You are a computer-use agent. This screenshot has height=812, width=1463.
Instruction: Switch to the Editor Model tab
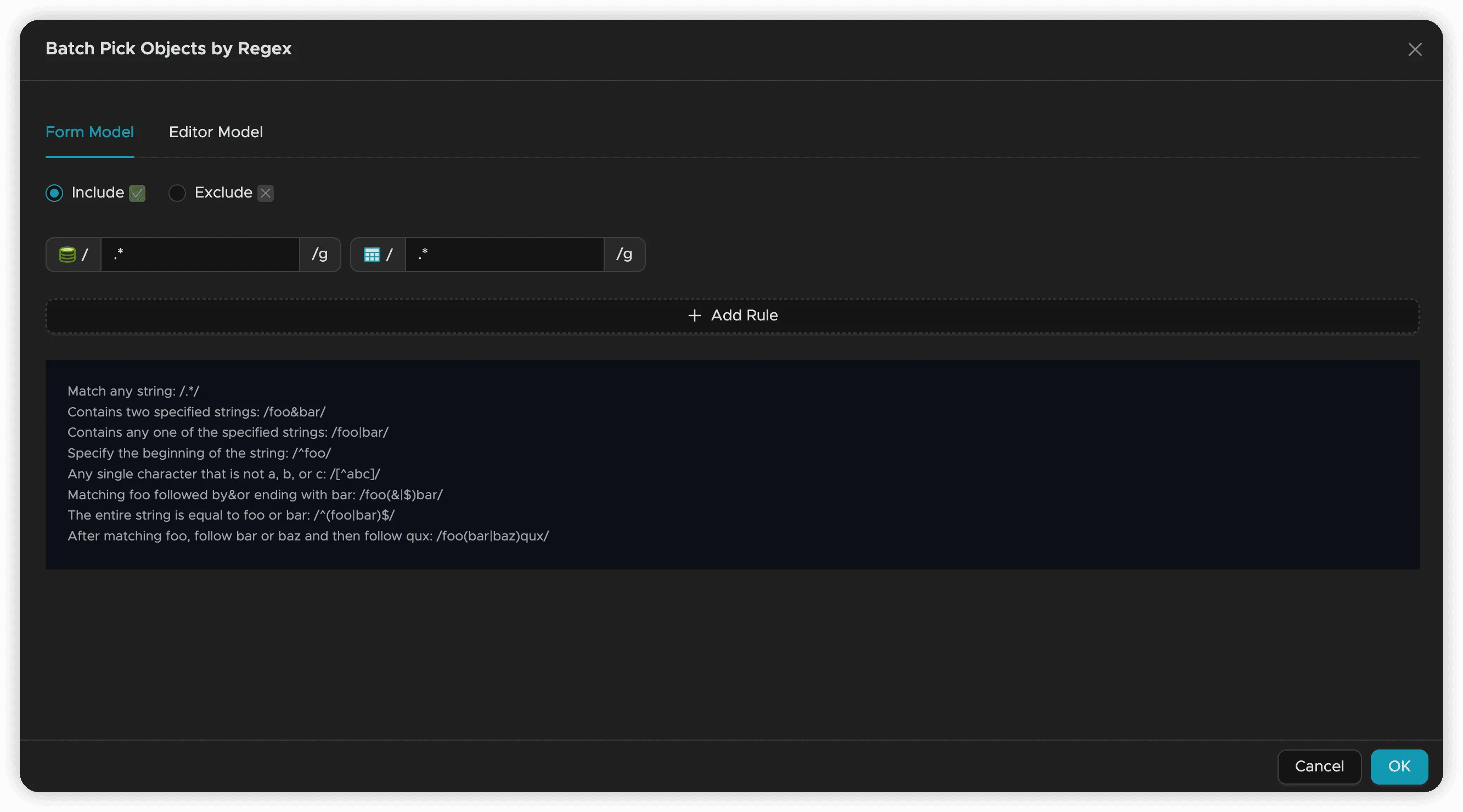coord(215,132)
